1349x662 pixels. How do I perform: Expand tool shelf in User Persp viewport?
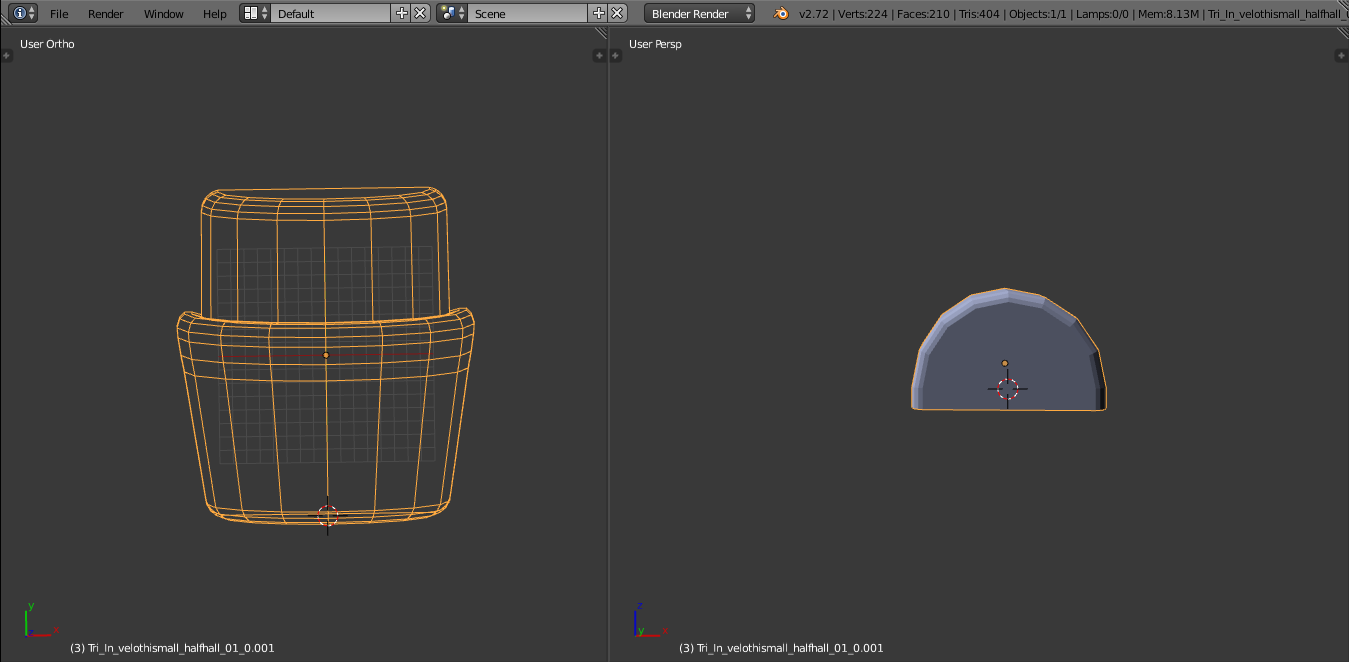[x=615, y=56]
